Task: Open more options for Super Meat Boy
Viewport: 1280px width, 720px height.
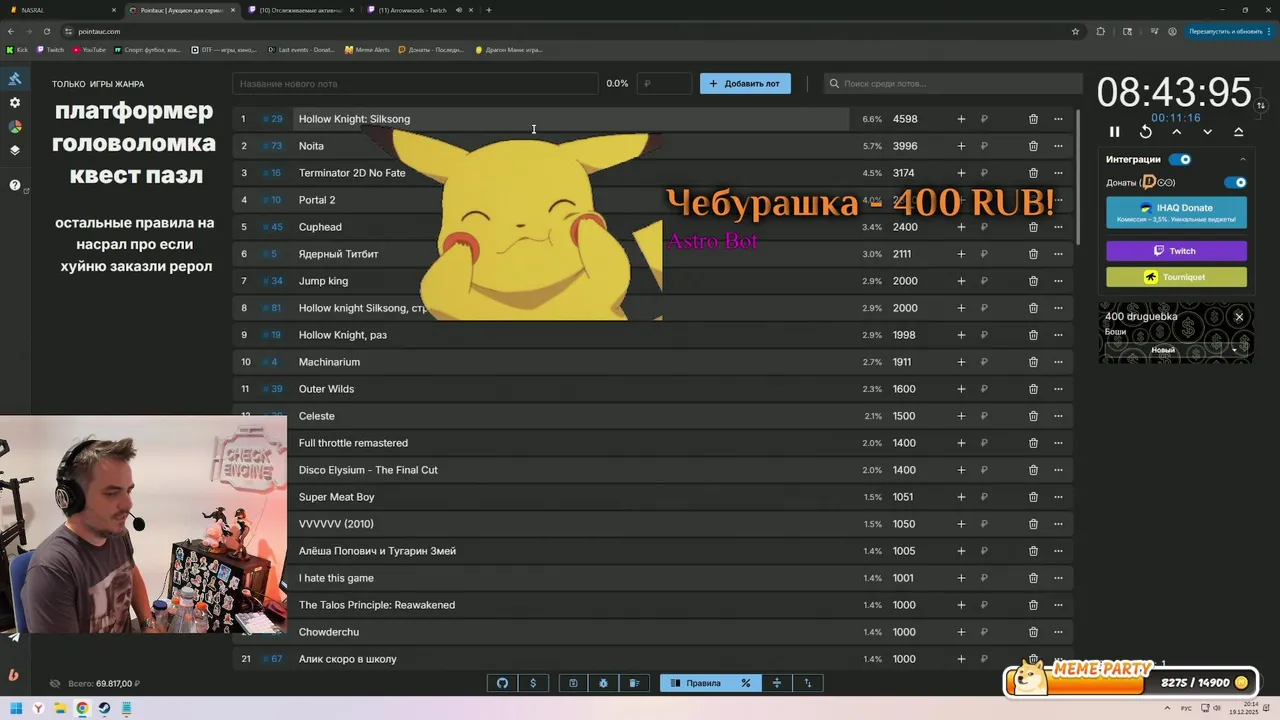Action: [1058, 497]
